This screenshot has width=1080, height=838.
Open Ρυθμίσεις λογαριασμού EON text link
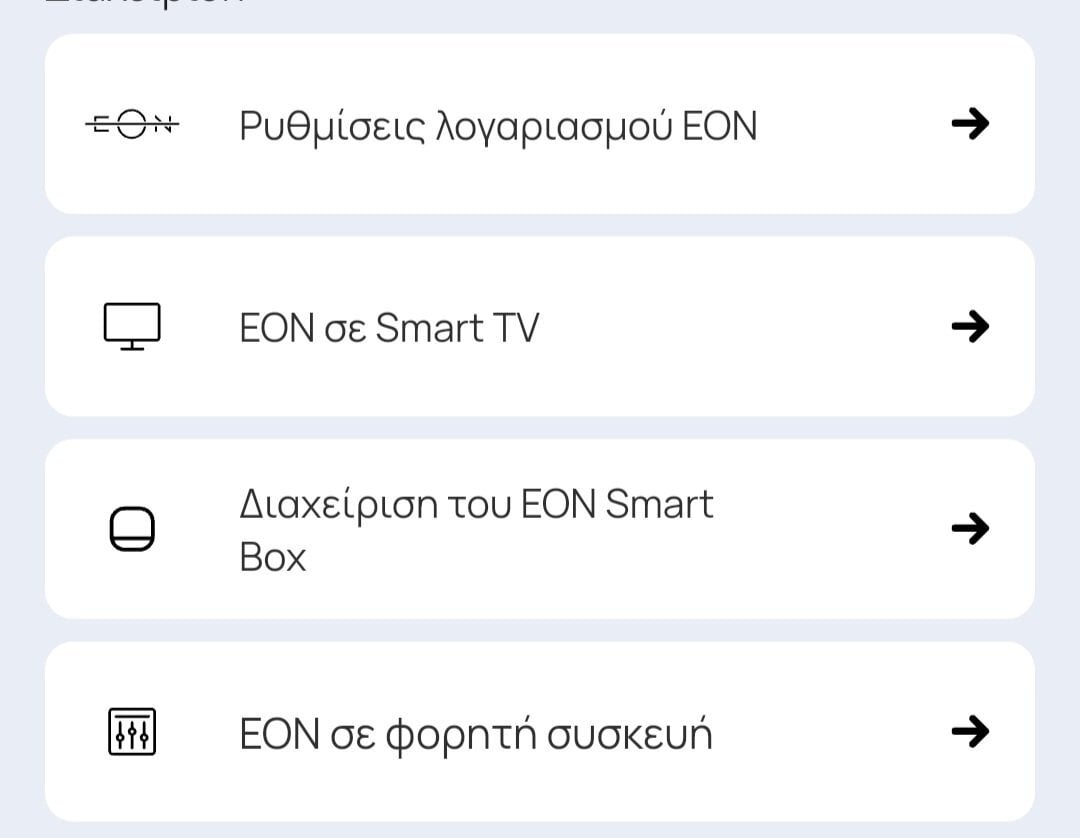(498, 127)
